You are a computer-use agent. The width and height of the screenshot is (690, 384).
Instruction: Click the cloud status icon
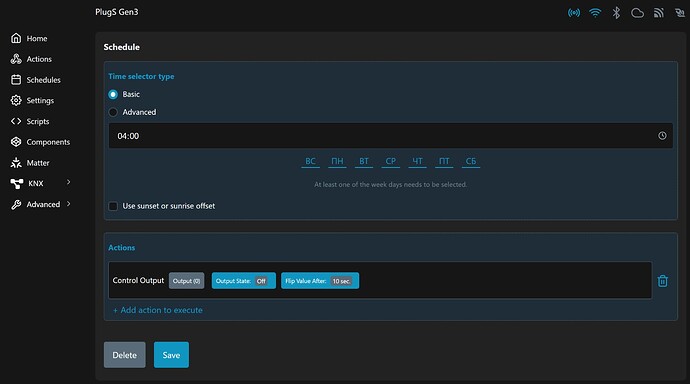click(x=637, y=13)
